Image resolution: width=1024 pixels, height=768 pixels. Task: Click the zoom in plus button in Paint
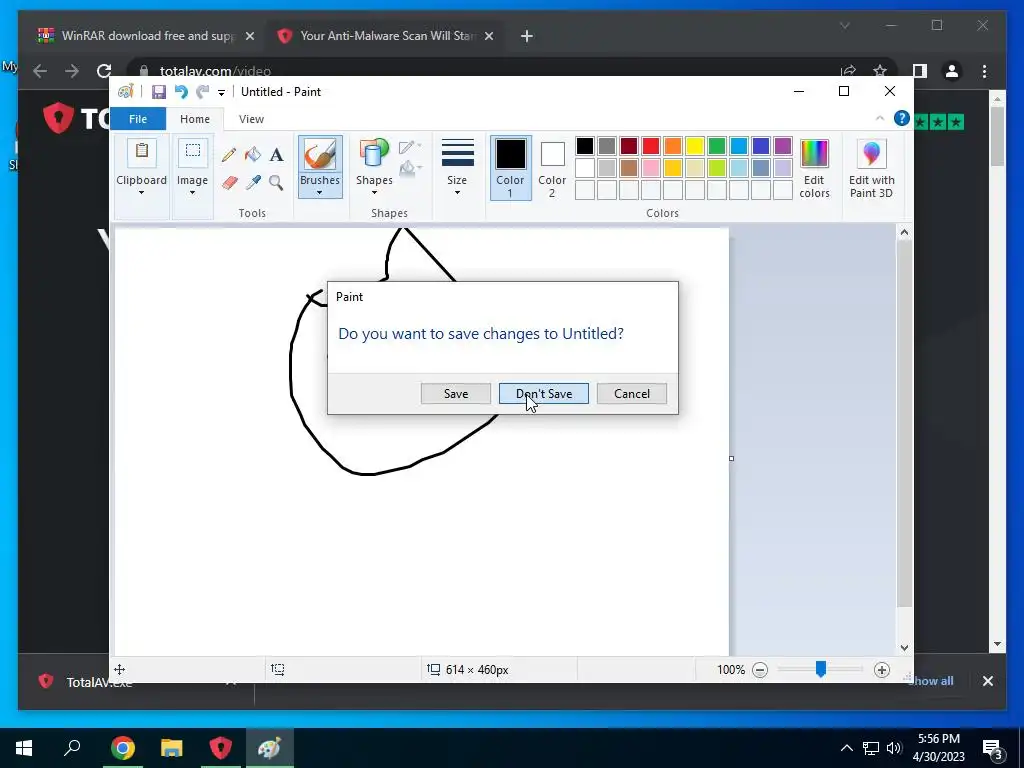tap(882, 669)
